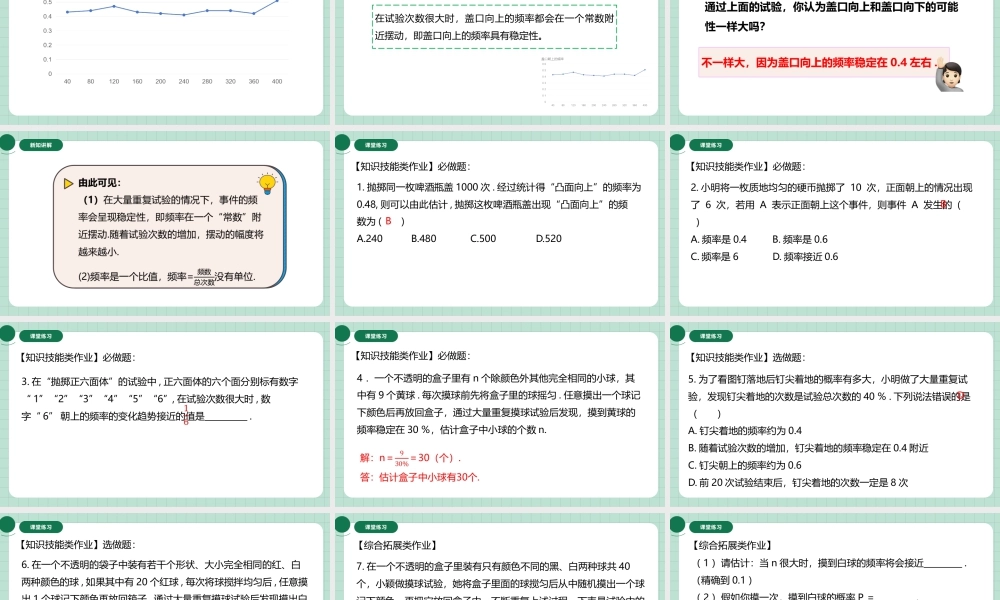Click the lightbulb icon on the summary slide
This screenshot has height=600, width=1000.
click(x=266, y=182)
